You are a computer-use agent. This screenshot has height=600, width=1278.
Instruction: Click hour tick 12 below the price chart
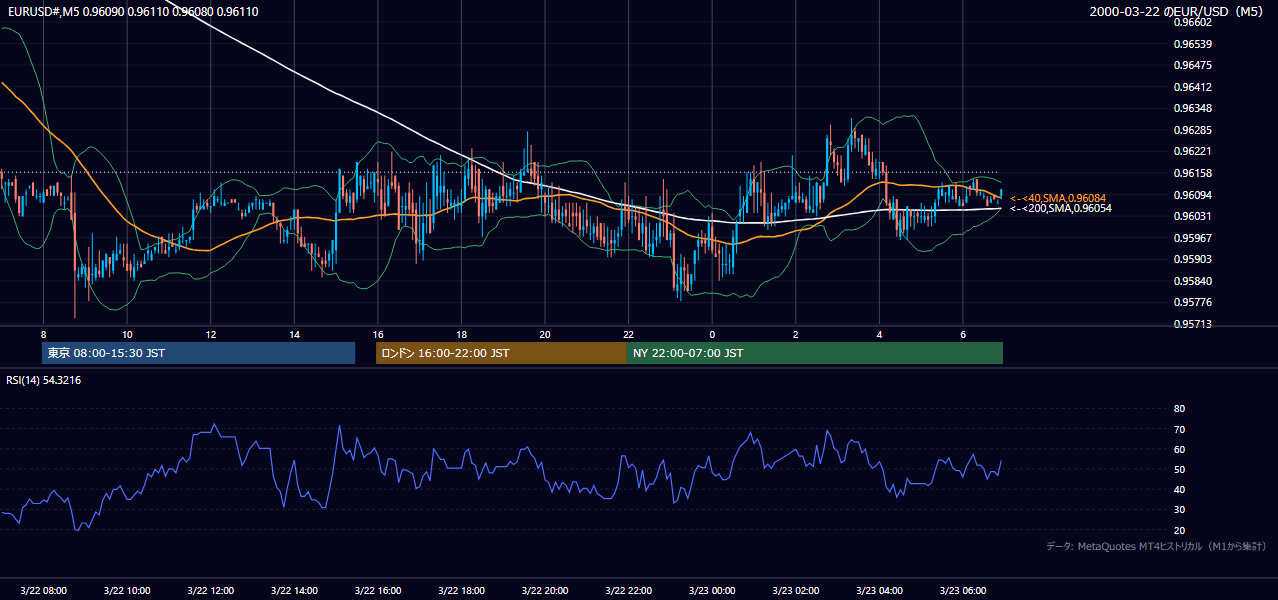210,334
